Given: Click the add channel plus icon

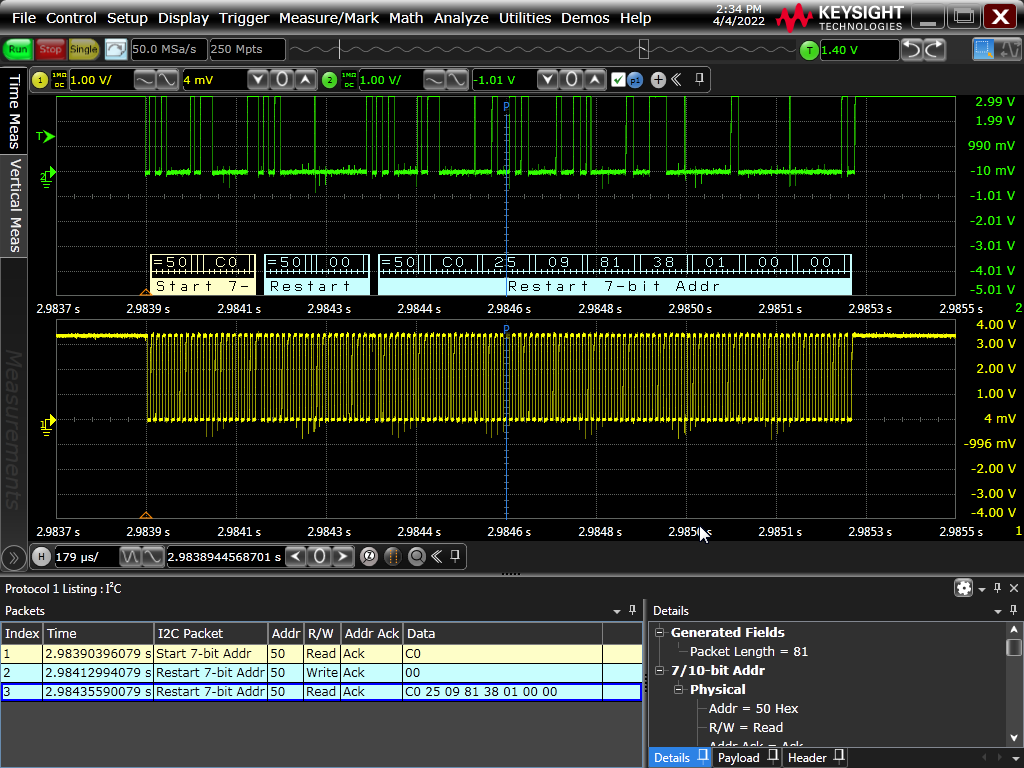Looking at the screenshot, I should pos(658,80).
